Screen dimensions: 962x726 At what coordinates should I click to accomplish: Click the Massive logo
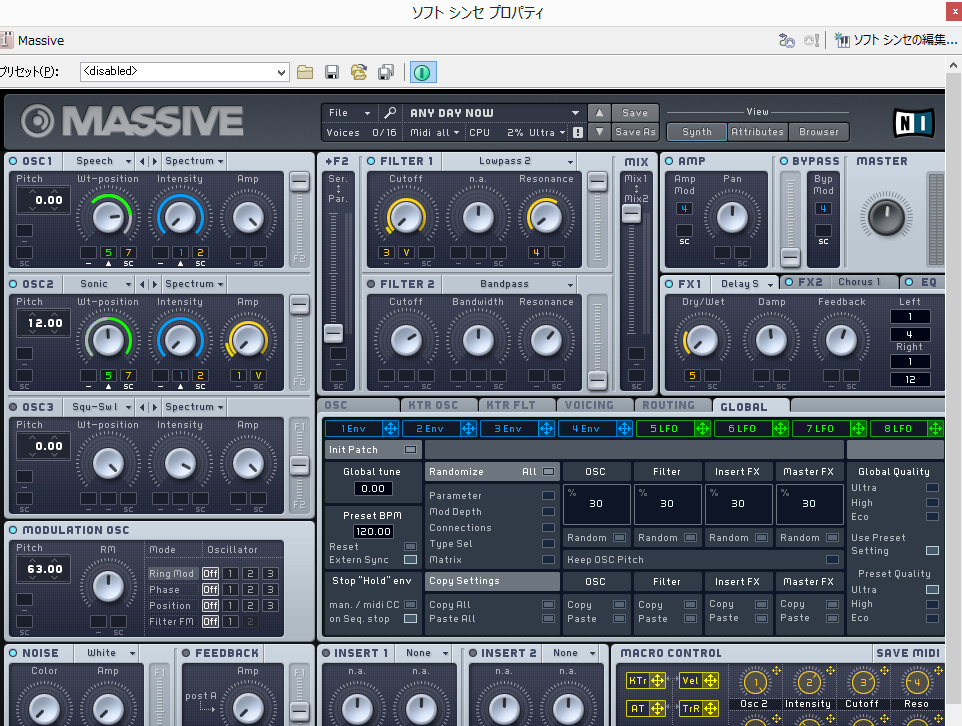(132, 121)
